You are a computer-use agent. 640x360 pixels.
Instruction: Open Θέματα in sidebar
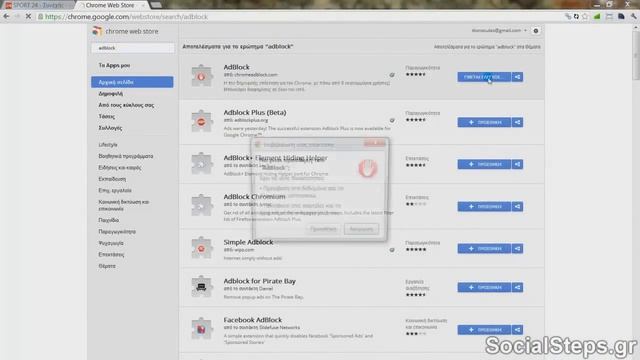click(107, 266)
